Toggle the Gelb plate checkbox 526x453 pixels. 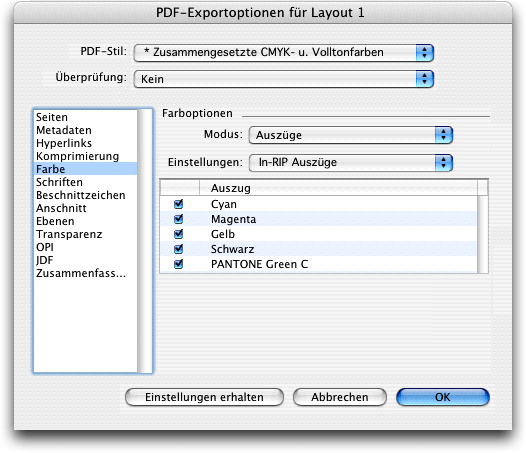pos(178,234)
